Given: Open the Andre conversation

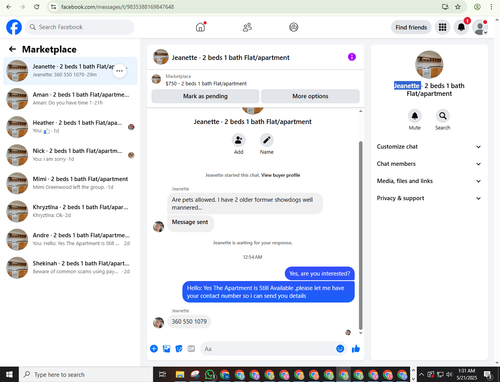Looking at the screenshot, I should pyautogui.click(x=70, y=239).
